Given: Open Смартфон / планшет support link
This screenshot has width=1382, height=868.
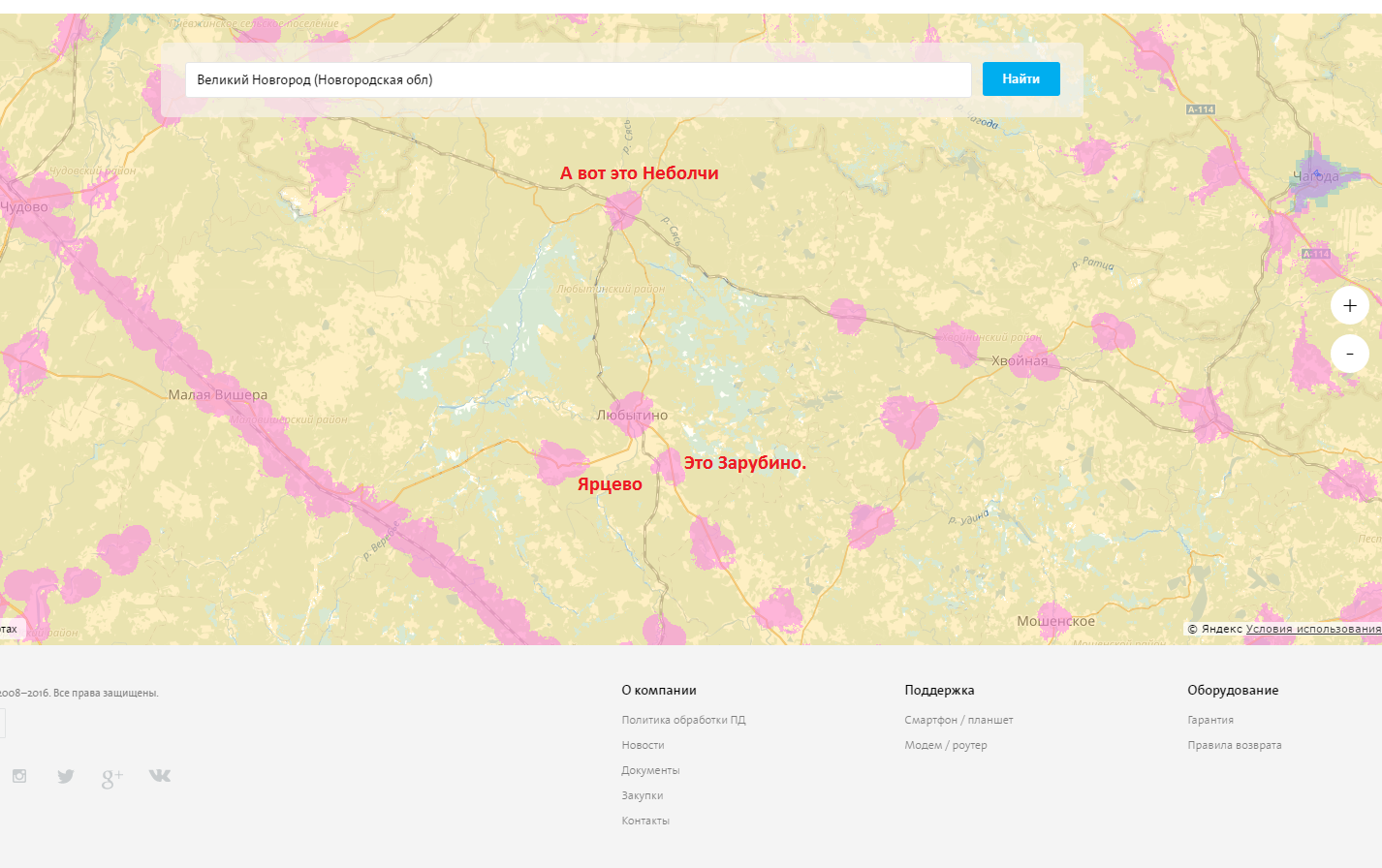Looking at the screenshot, I should [x=958, y=720].
